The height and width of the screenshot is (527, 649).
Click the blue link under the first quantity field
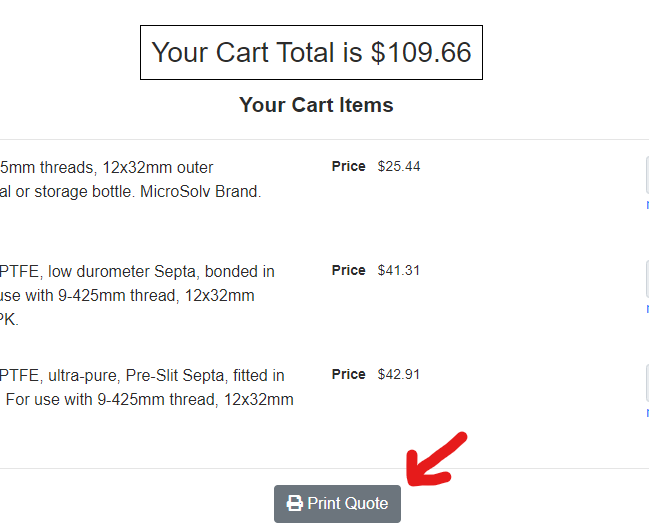(x=646, y=205)
